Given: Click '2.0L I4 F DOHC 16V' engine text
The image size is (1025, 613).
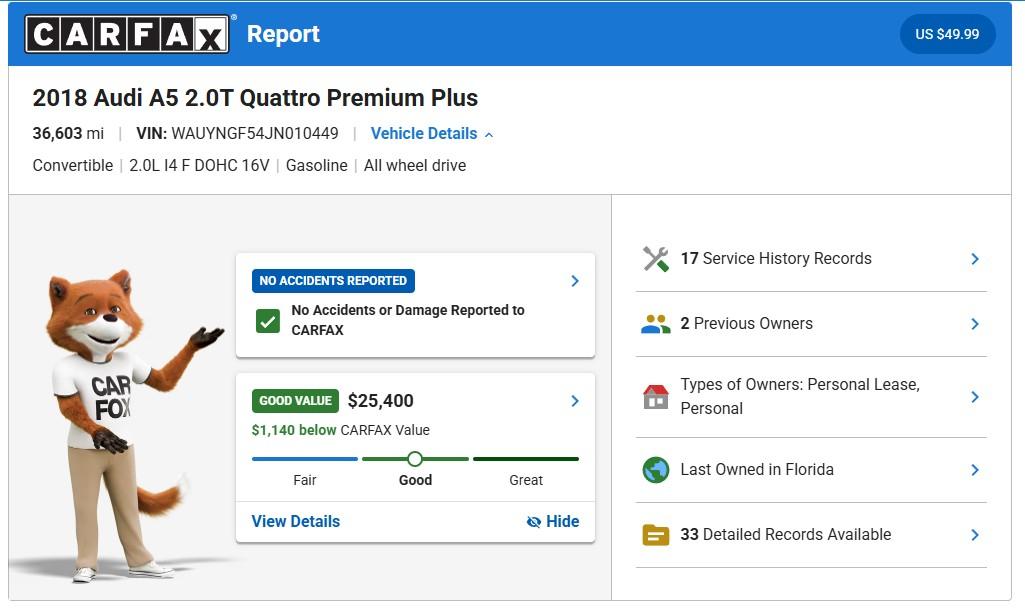Looking at the screenshot, I should coord(199,166).
